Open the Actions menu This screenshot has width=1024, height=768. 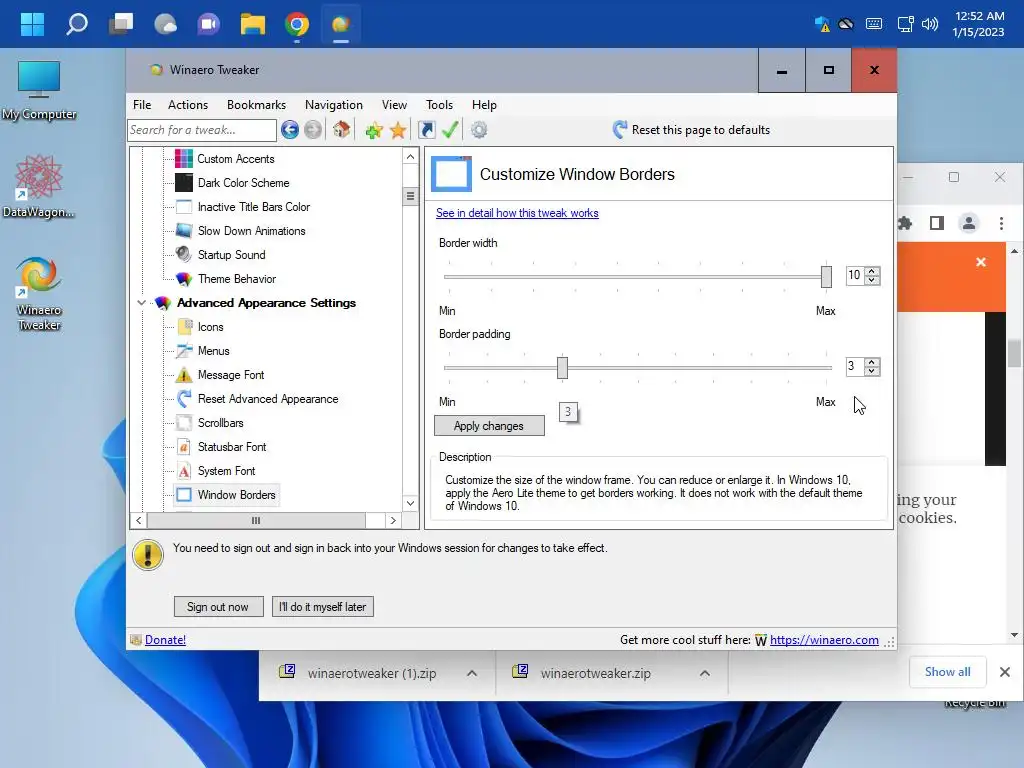[x=187, y=104]
